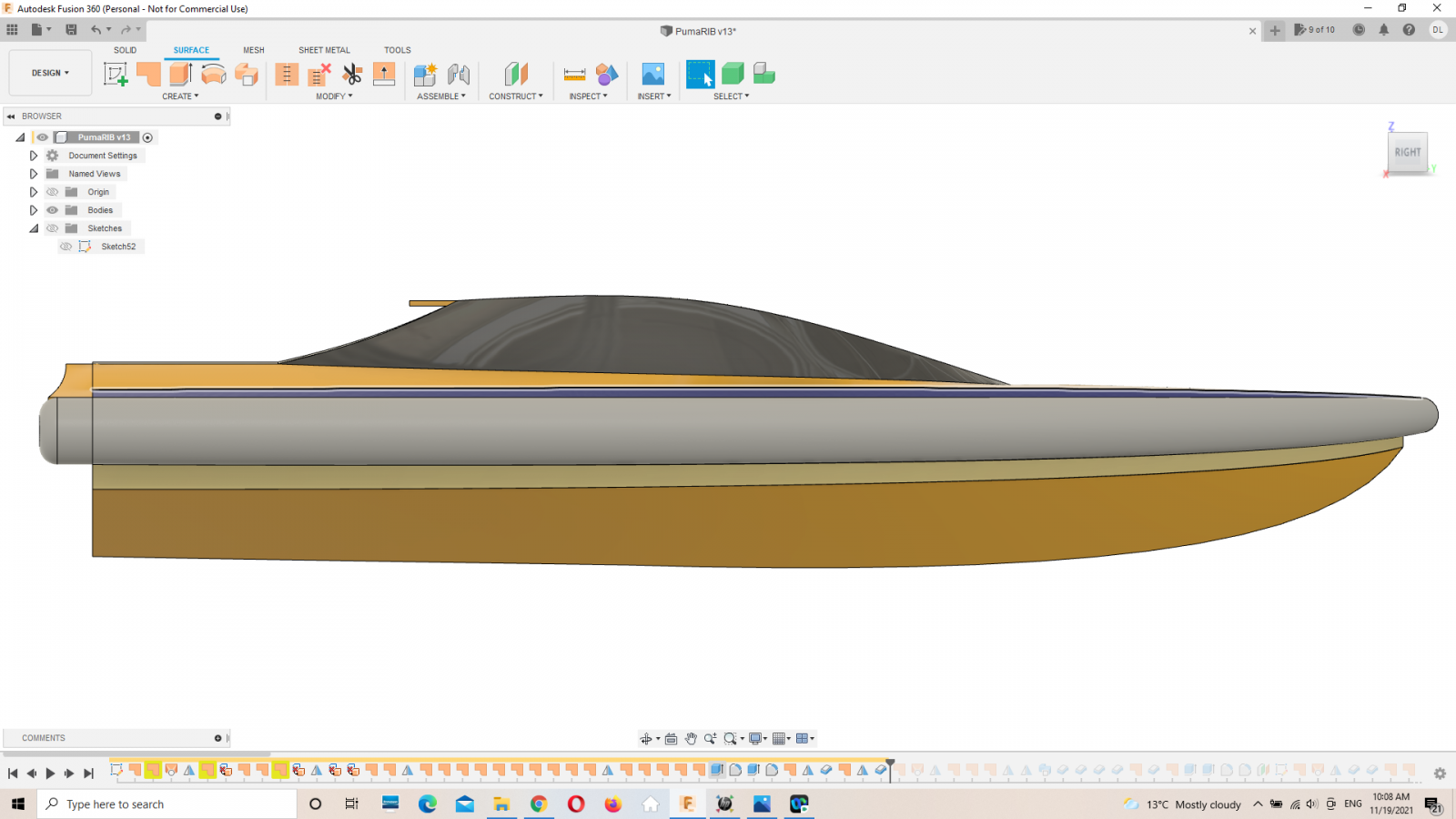The width and height of the screenshot is (1456, 819).
Task: Toggle Bodies folder visibility eye
Action: coord(53,210)
